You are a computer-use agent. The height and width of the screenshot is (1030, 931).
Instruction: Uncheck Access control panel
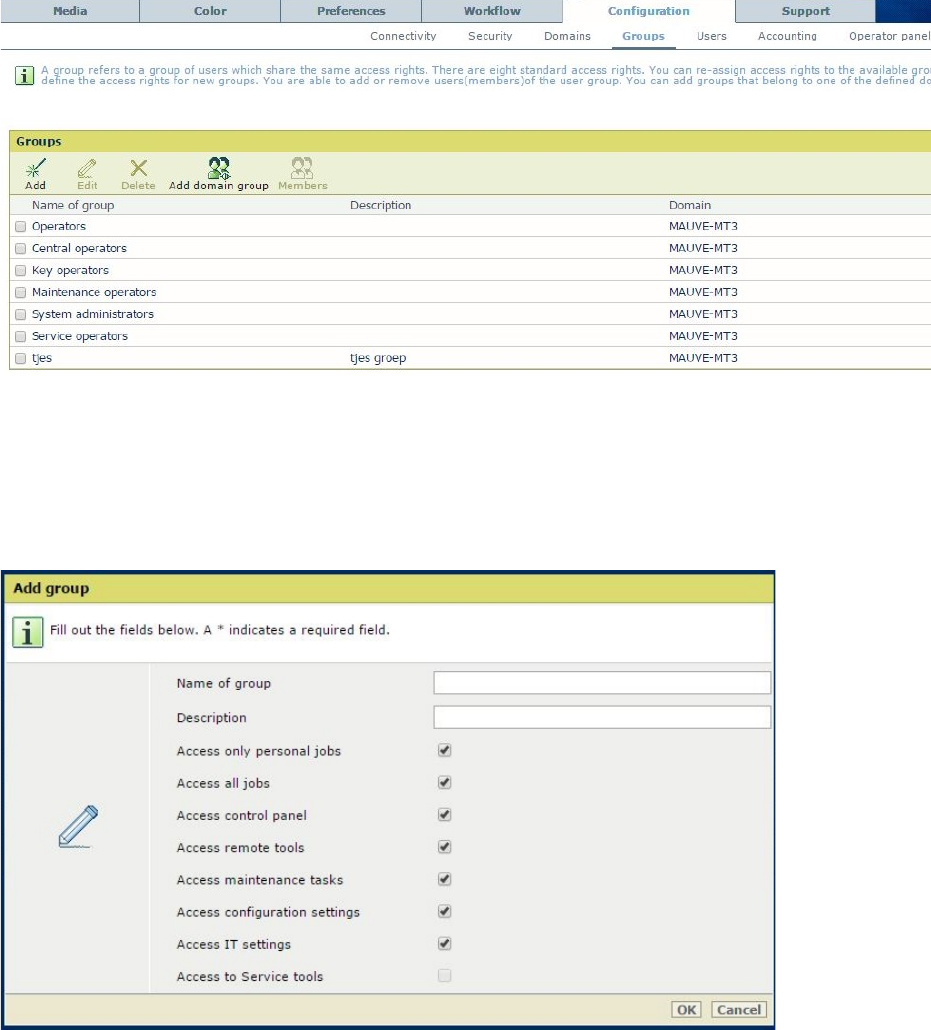(445, 815)
